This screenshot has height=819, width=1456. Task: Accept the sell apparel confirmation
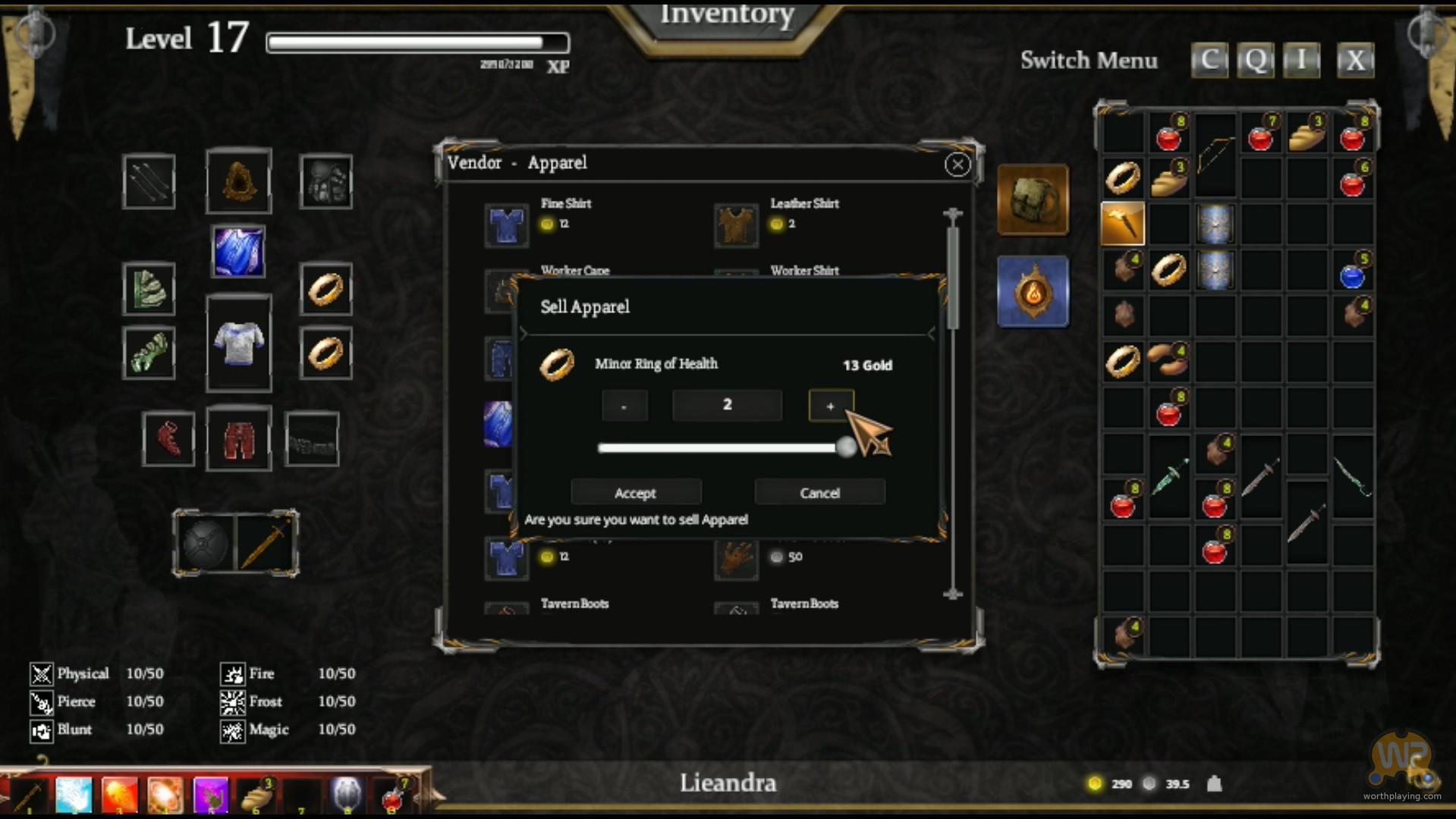pyautogui.click(x=636, y=493)
